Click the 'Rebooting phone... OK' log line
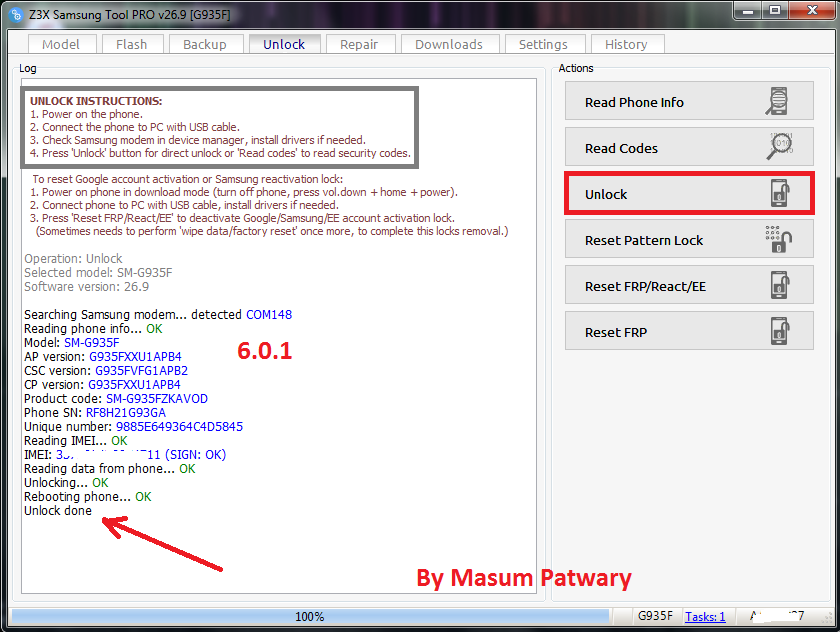840x632 pixels. pos(88,496)
